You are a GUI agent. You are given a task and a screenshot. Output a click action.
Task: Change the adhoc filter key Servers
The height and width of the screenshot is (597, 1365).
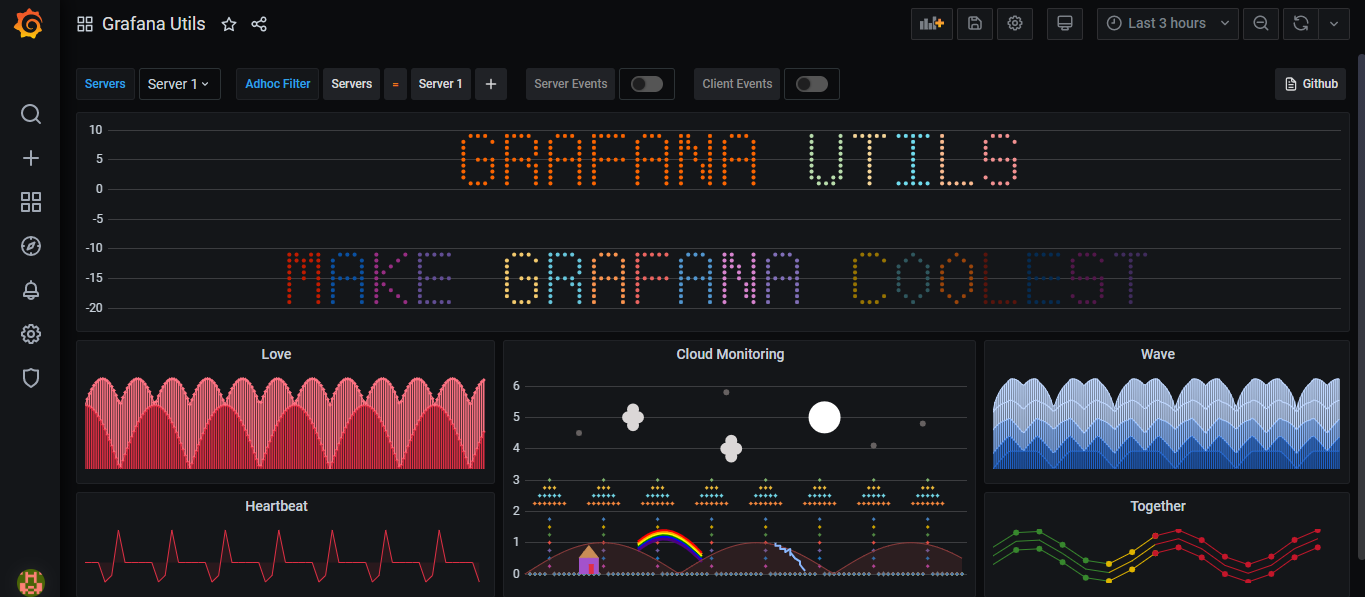(x=352, y=84)
